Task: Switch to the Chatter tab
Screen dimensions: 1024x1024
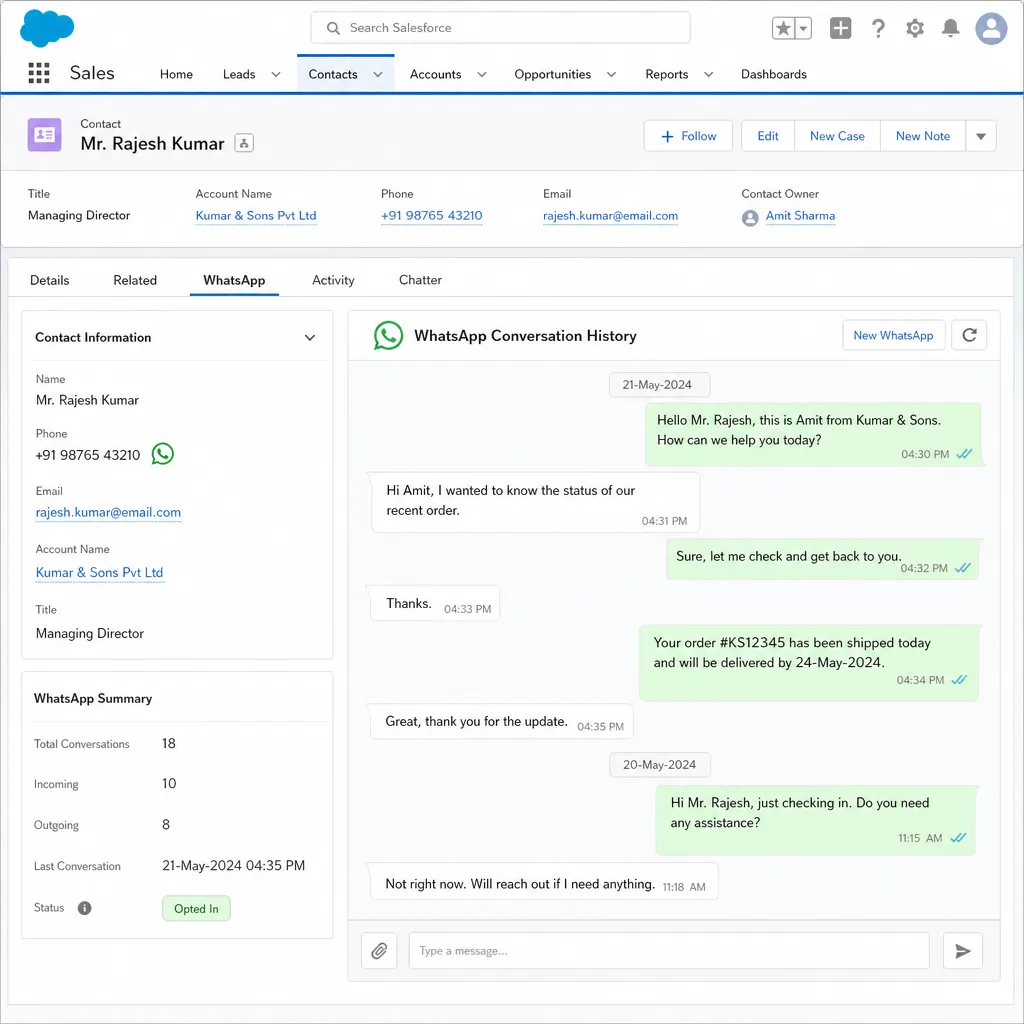Action: pyautogui.click(x=420, y=280)
